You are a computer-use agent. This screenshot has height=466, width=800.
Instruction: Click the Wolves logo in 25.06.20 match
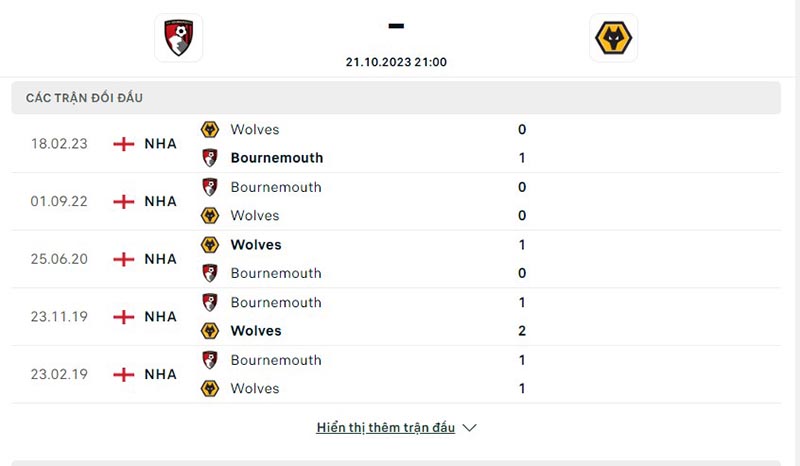pos(210,245)
